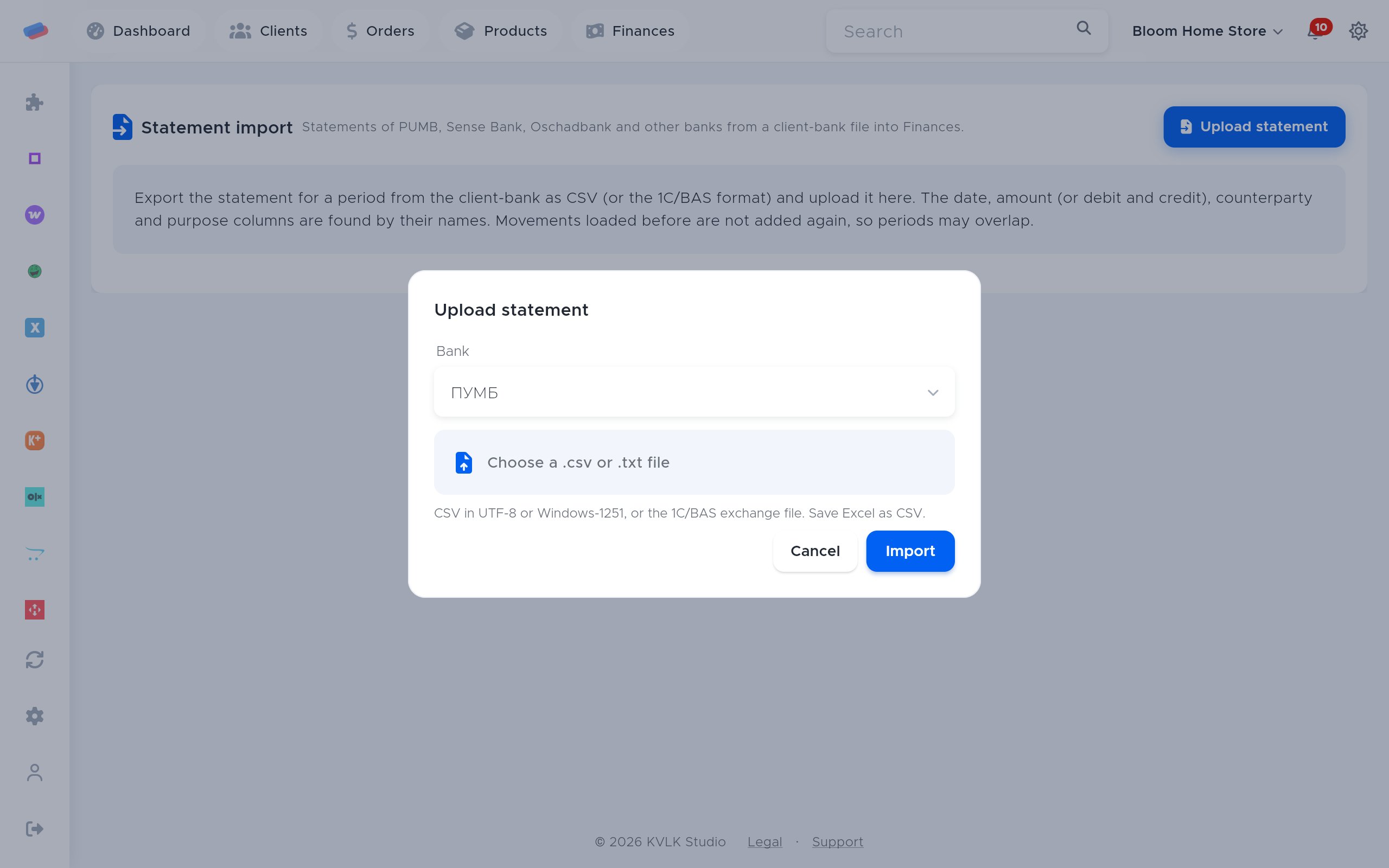Screen dimensions: 1389x868
Task: Open the Finances menu item
Action: pyautogui.click(x=630, y=31)
